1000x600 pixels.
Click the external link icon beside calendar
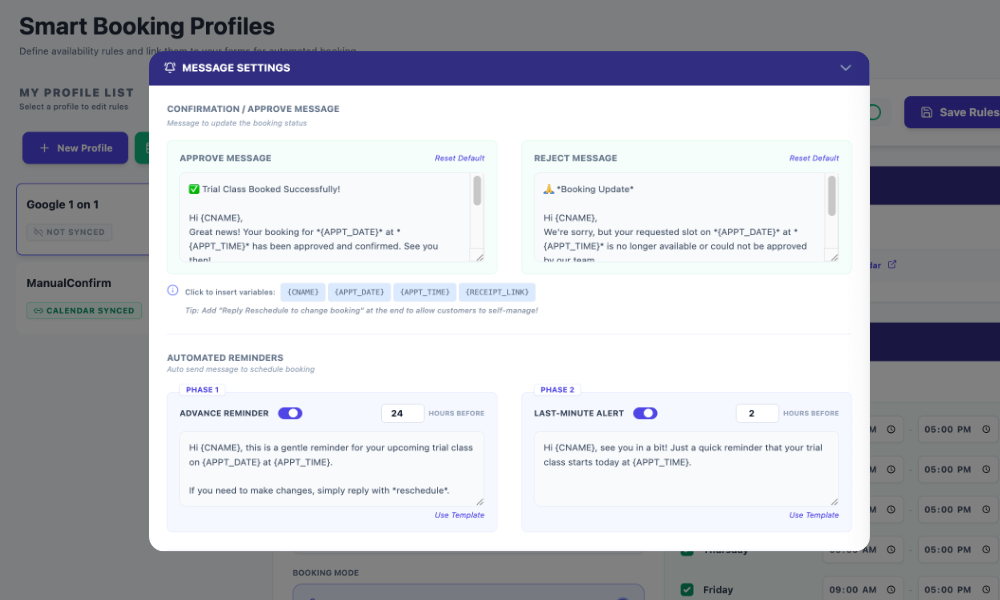point(892,264)
